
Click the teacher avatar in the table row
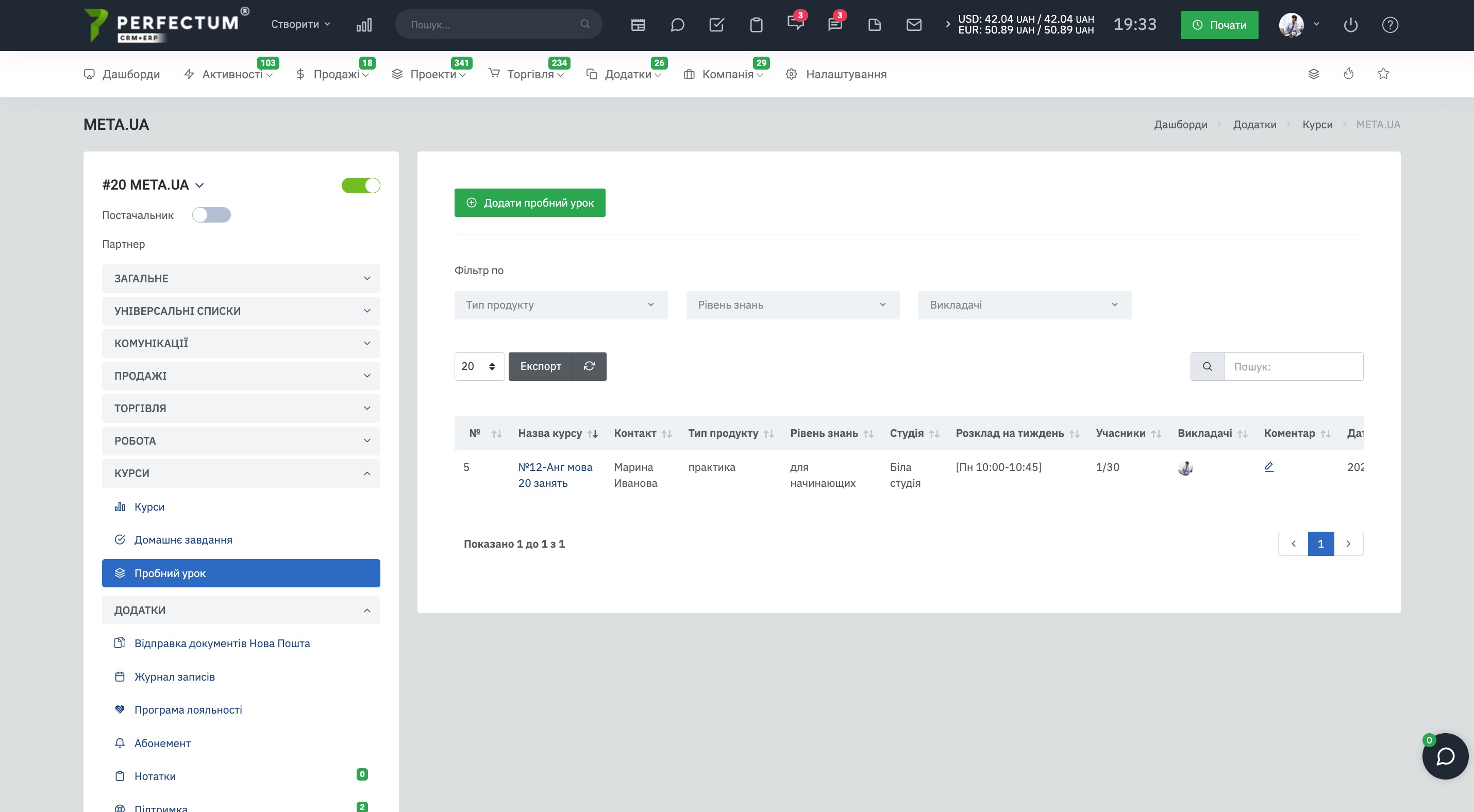click(1185, 468)
